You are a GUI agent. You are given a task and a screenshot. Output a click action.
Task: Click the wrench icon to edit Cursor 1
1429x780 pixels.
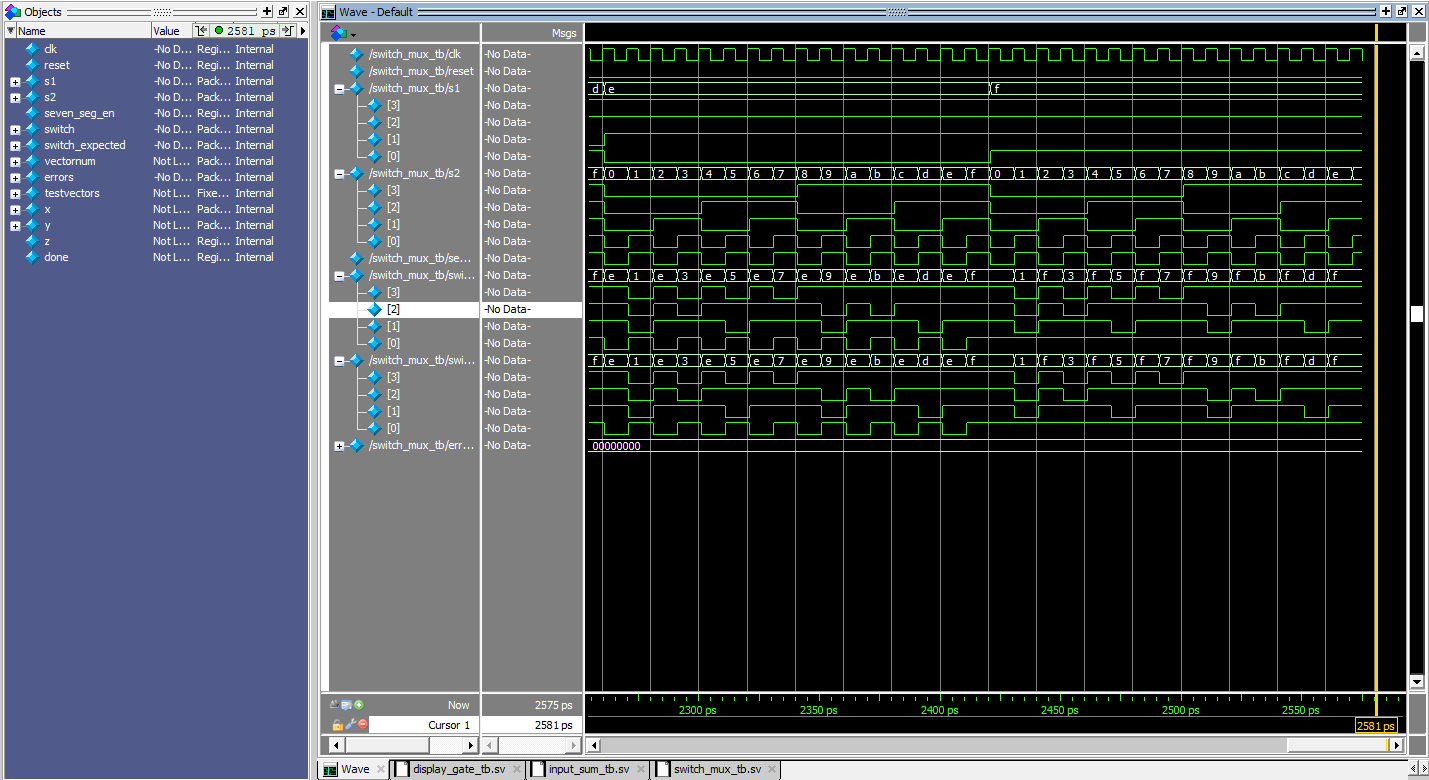pyautogui.click(x=350, y=724)
